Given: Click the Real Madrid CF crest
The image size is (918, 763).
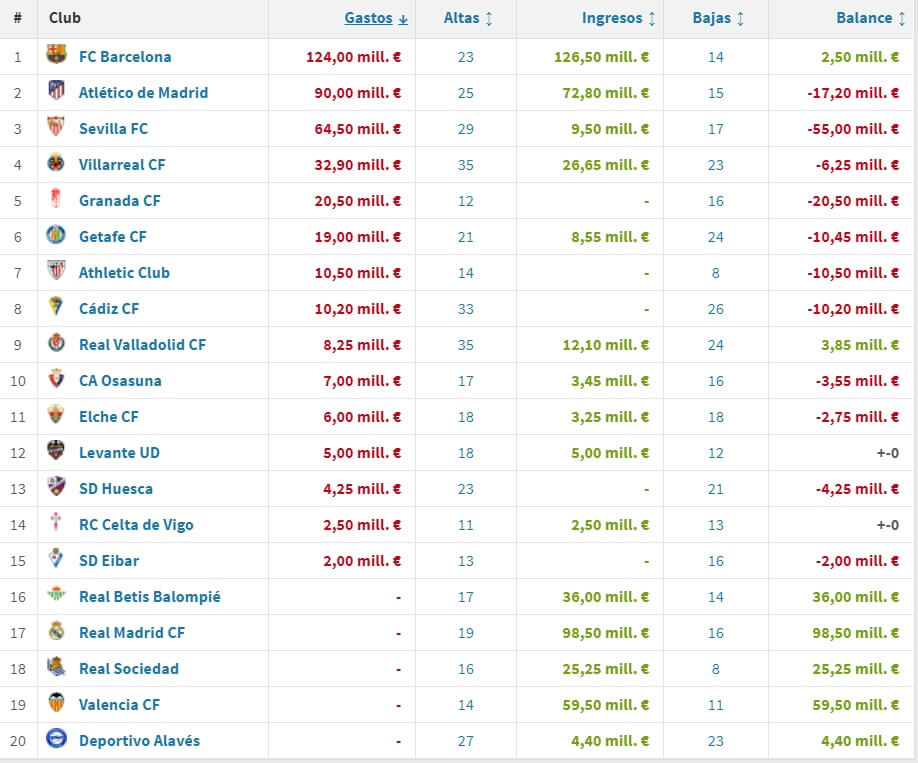Looking at the screenshot, I should [56, 631].
